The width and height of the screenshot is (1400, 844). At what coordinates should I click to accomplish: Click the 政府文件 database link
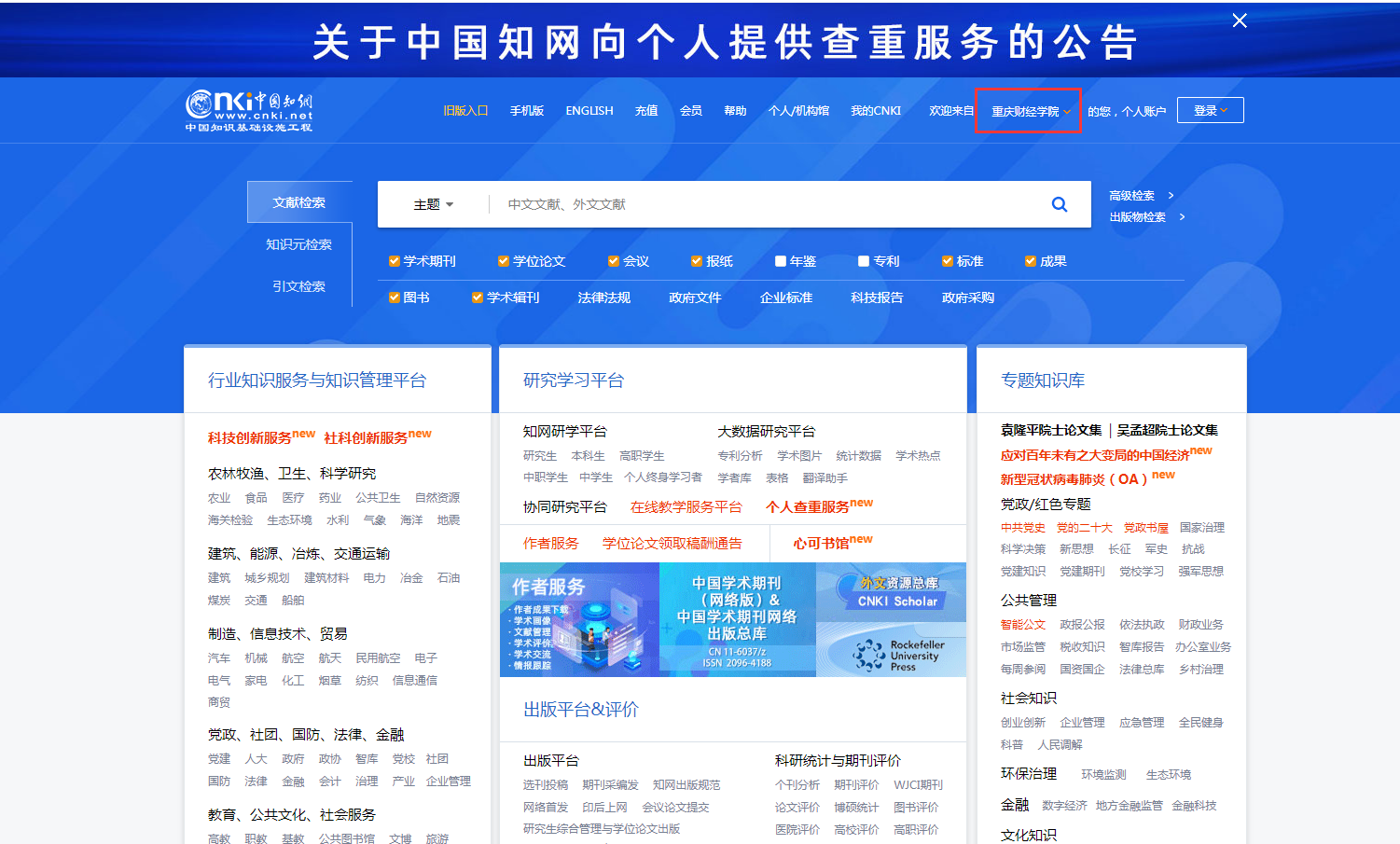click(695, 297)
